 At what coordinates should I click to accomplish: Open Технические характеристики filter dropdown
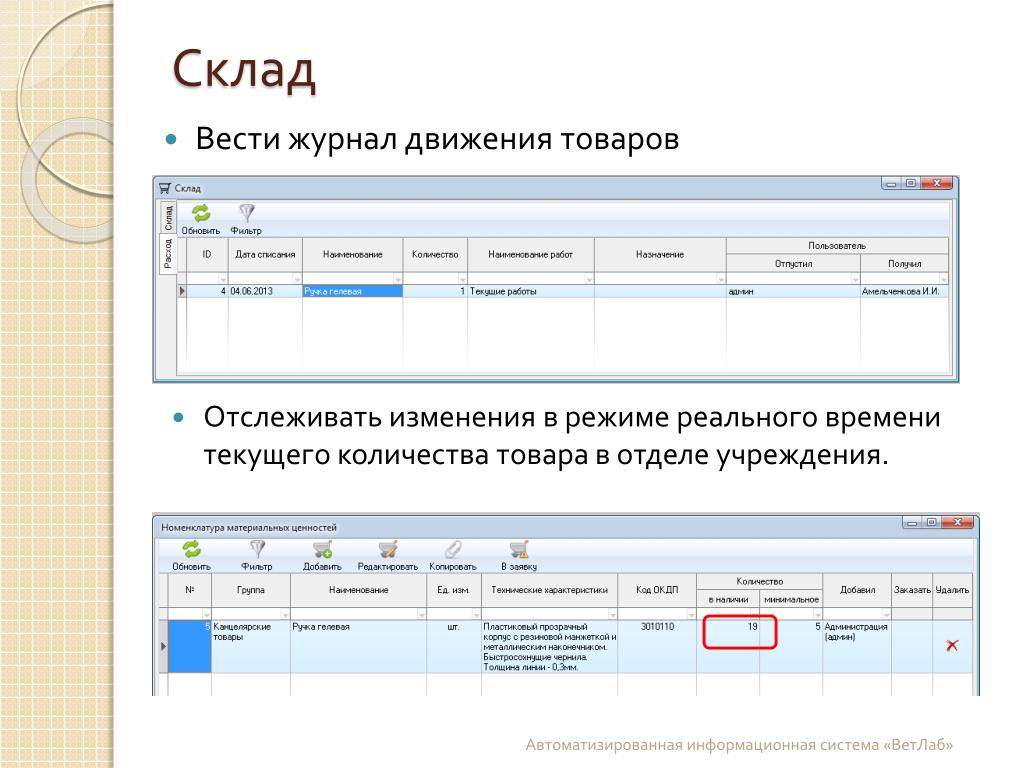613,615
